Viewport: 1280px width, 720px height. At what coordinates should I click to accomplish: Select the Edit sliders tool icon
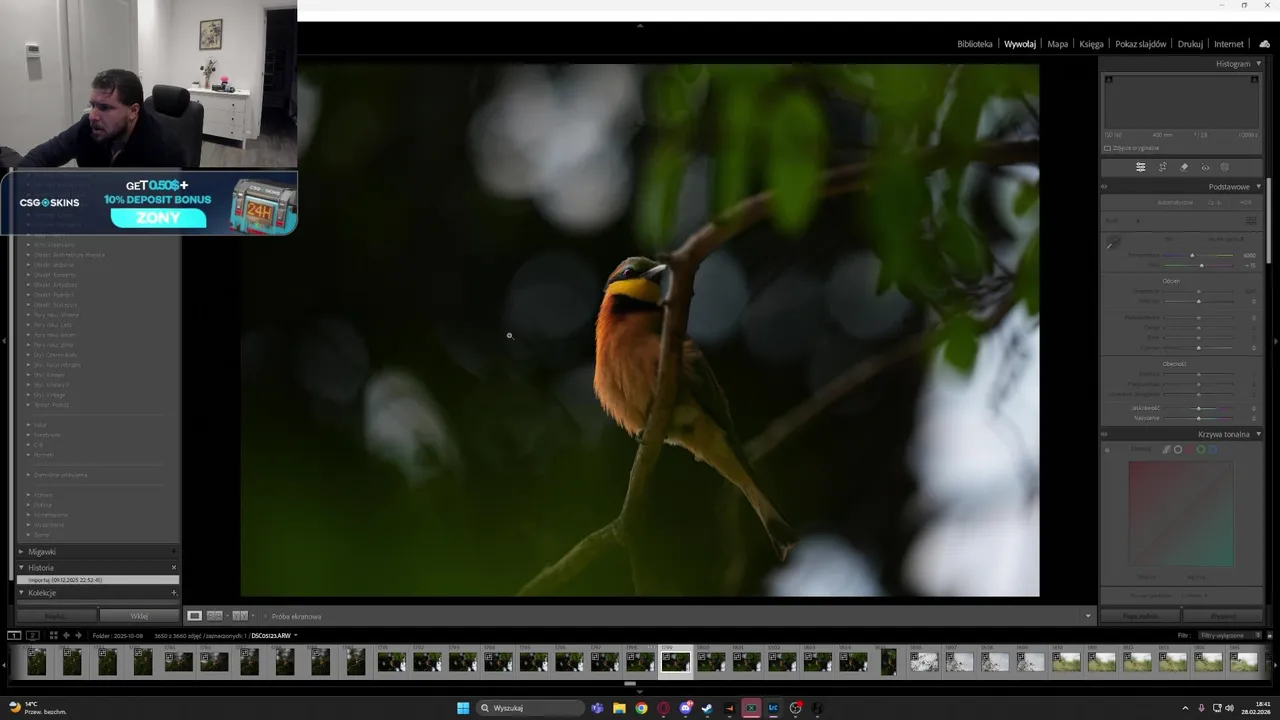tap(1141, 167)
